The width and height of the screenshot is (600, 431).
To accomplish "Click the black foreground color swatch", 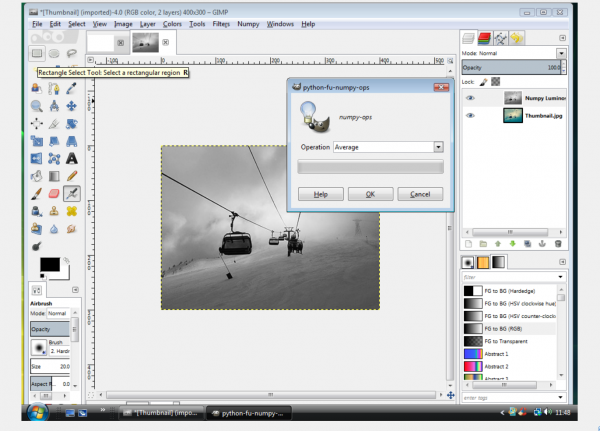I will pyautogui.click(x=50, y=264).
